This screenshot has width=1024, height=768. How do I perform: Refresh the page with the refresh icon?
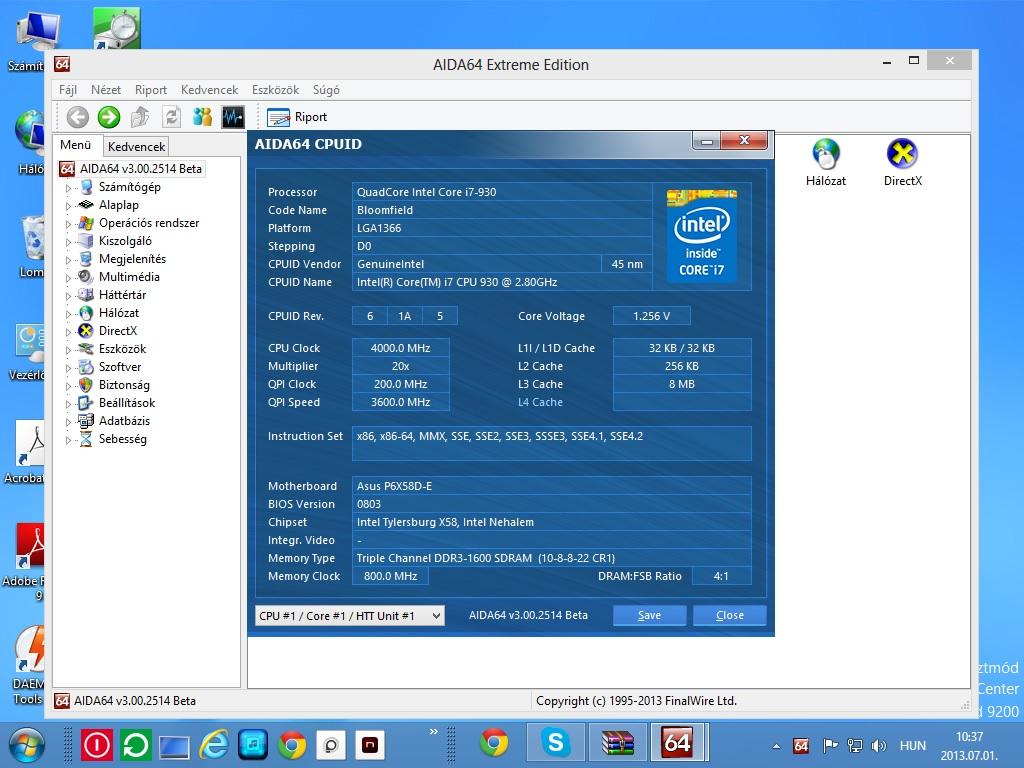pos(172,117)
